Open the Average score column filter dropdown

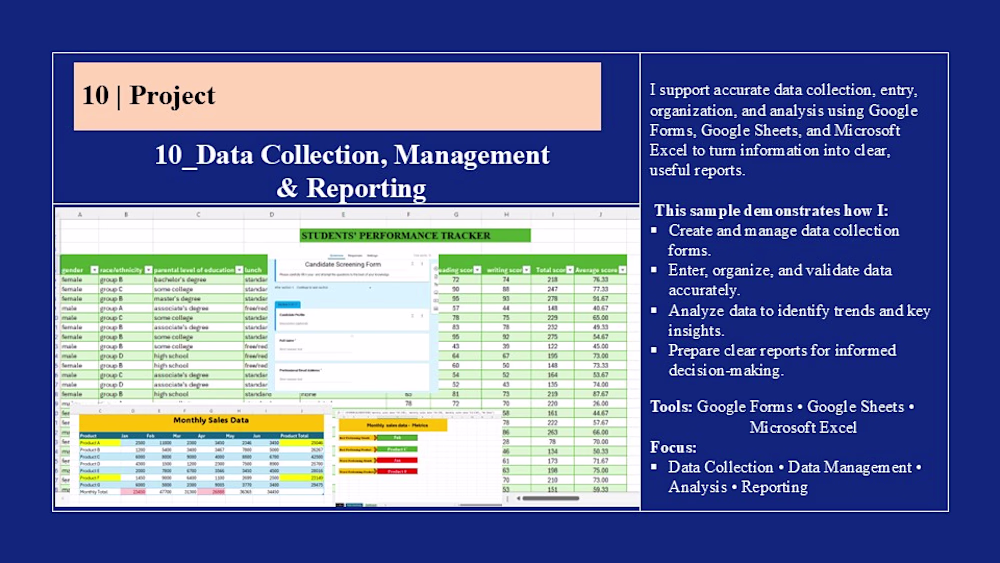click(x=622, y=270)
